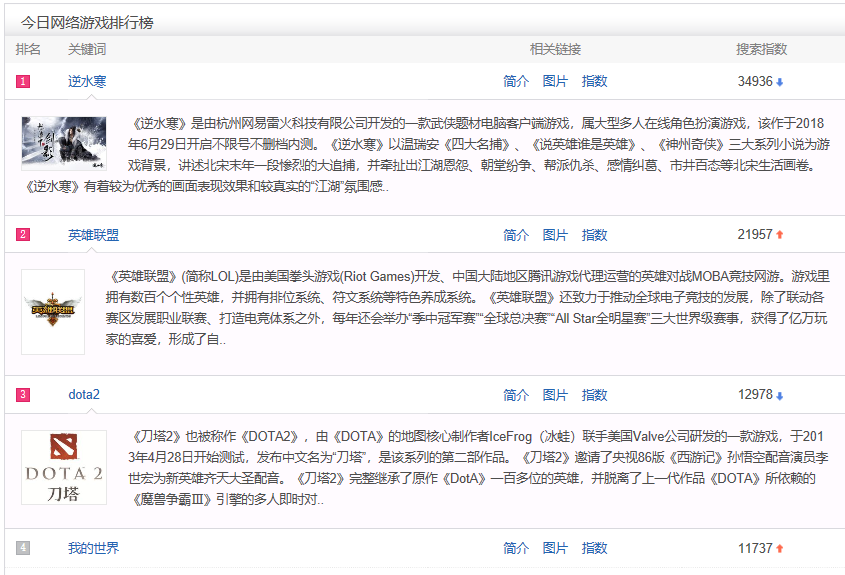
Task: Click 简介 link in 我的世界 row
Action: click(516, 548)
